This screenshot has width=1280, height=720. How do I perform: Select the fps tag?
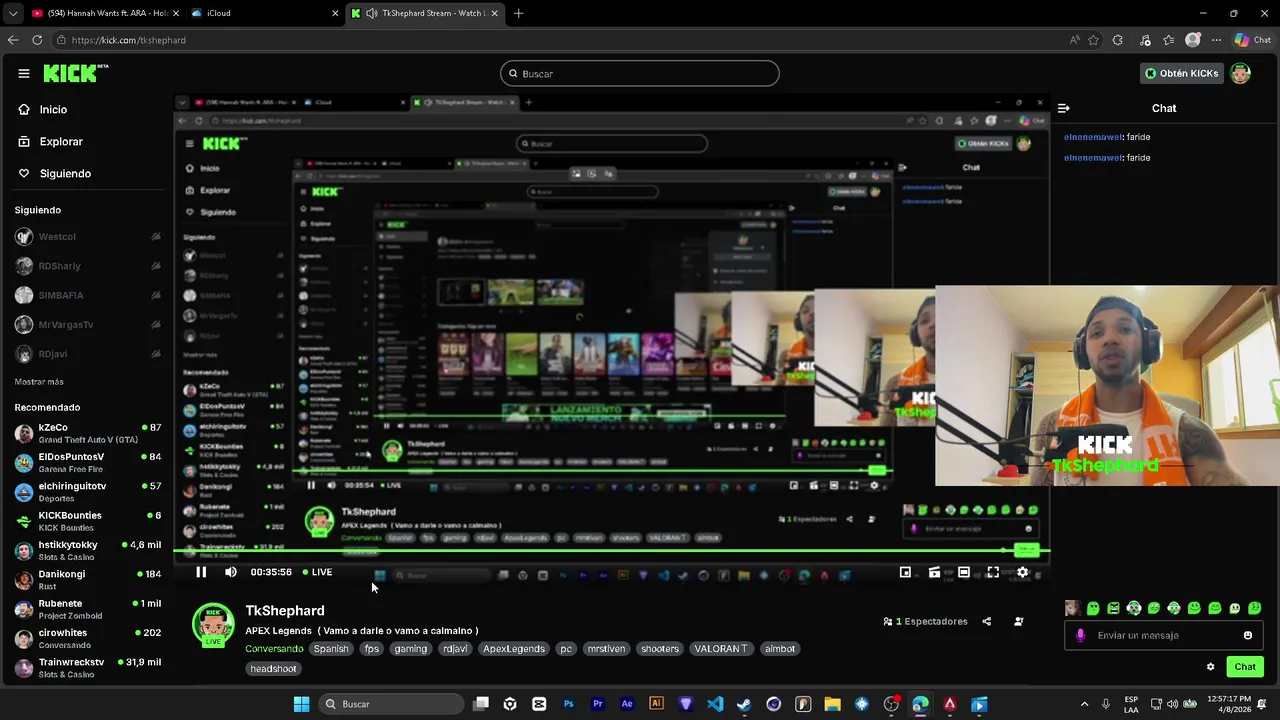[372, 649]
